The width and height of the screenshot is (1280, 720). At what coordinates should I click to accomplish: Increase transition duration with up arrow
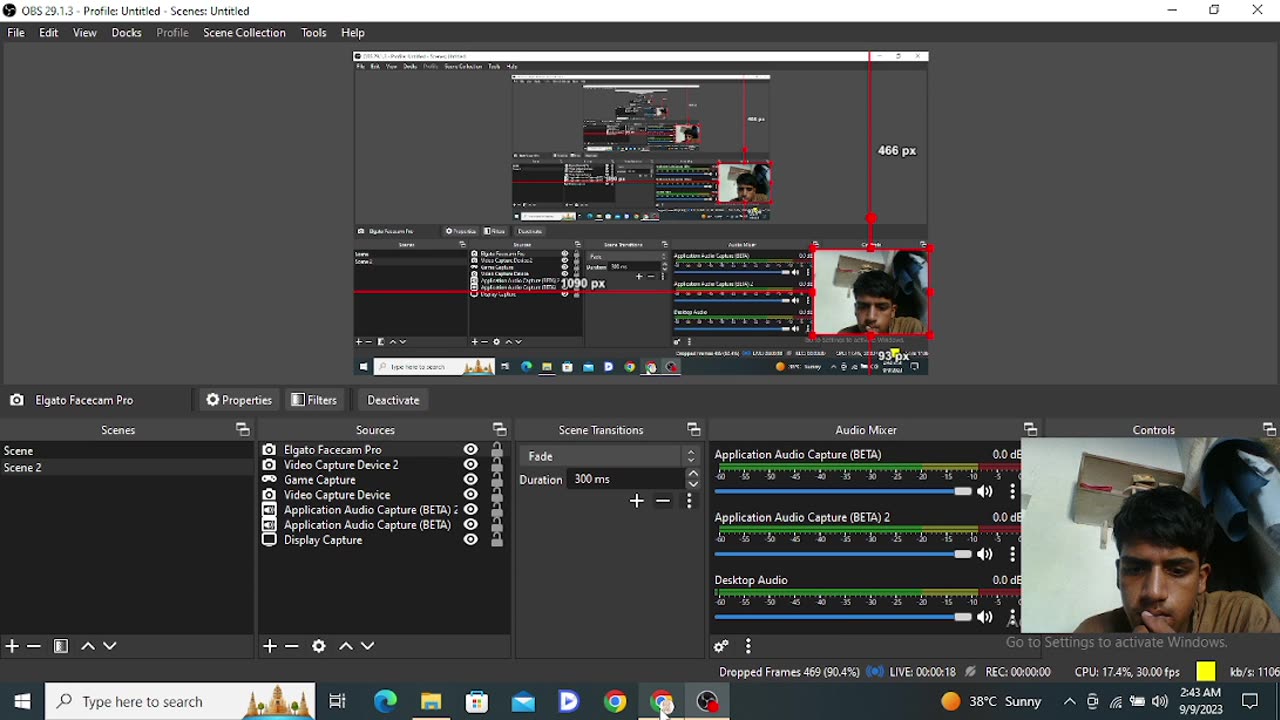(x=693, y=474)
